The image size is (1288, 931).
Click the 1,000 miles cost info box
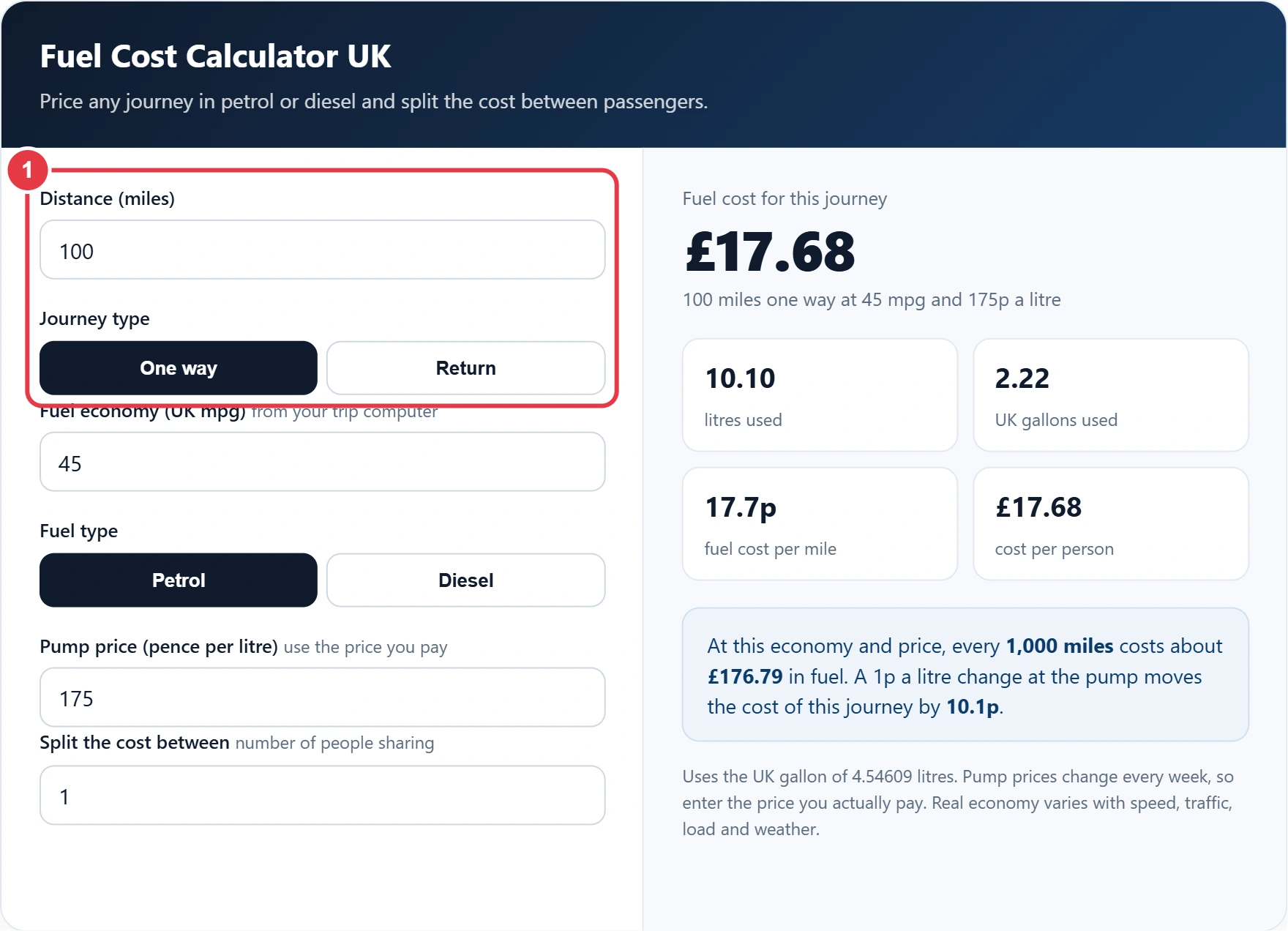[965, 675]
